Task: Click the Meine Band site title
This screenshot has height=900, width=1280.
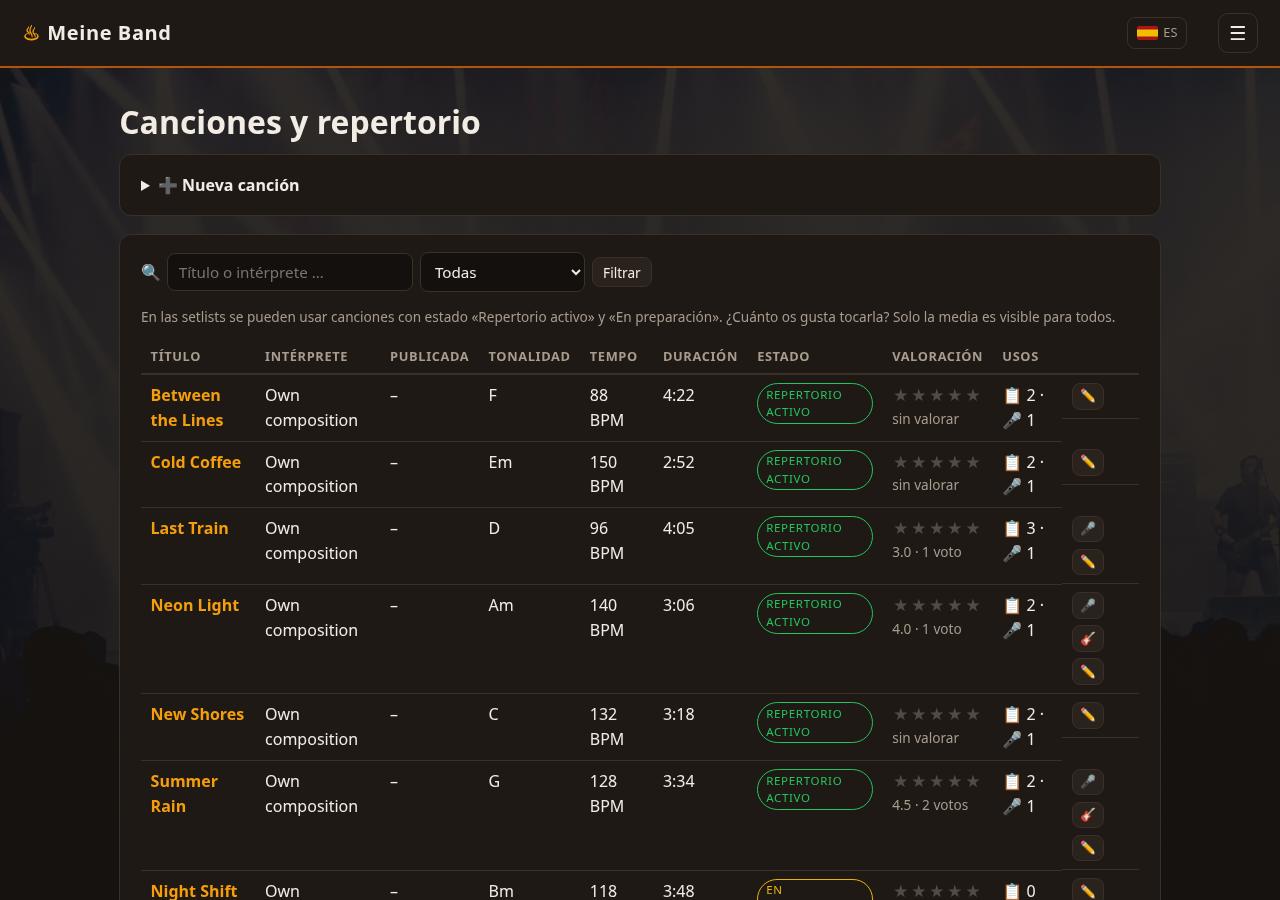Action: 109,33
